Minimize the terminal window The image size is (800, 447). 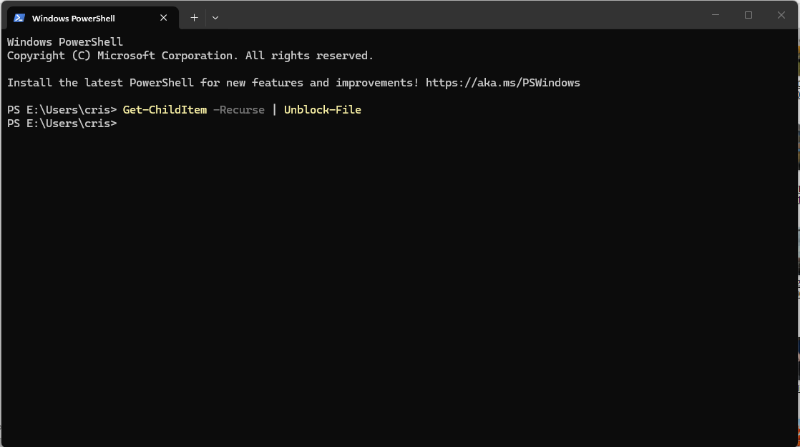tap(715, 15)
